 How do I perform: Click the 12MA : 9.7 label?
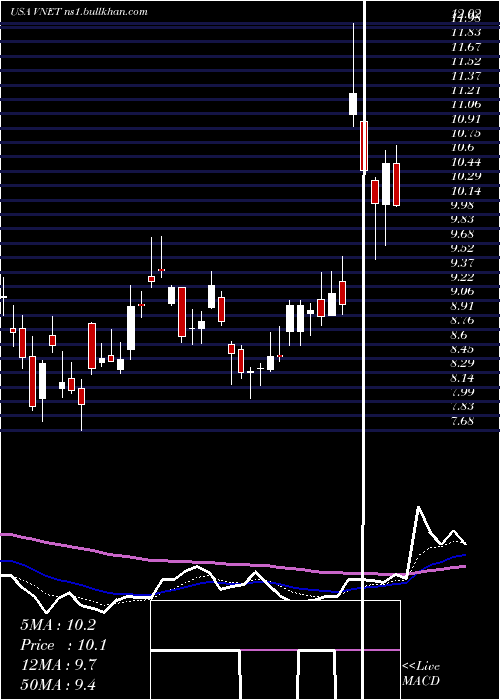(58, 665)
